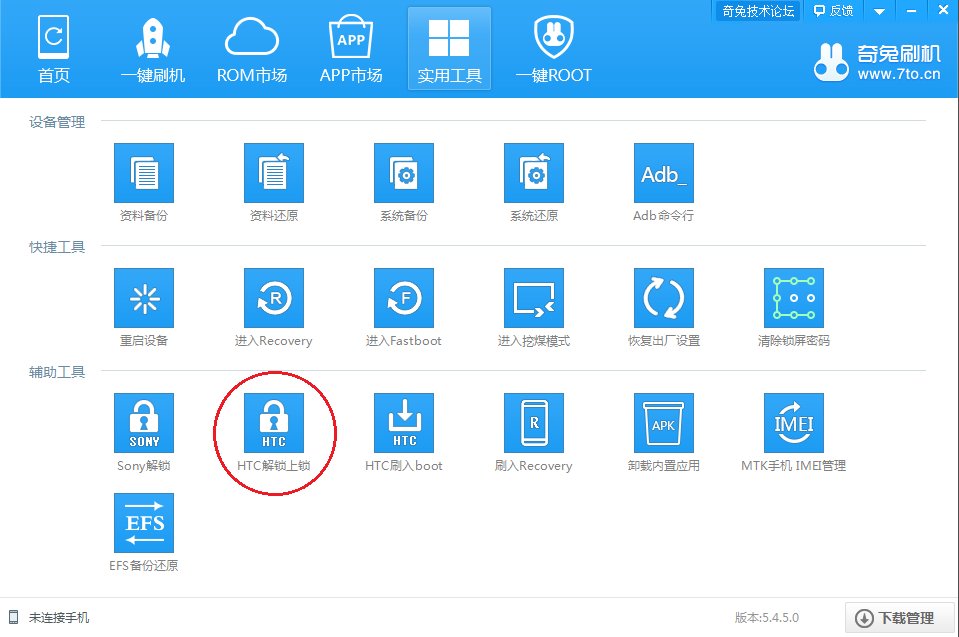Click the 进入Recovery icon
959x637 pixels.
[274, 298]
